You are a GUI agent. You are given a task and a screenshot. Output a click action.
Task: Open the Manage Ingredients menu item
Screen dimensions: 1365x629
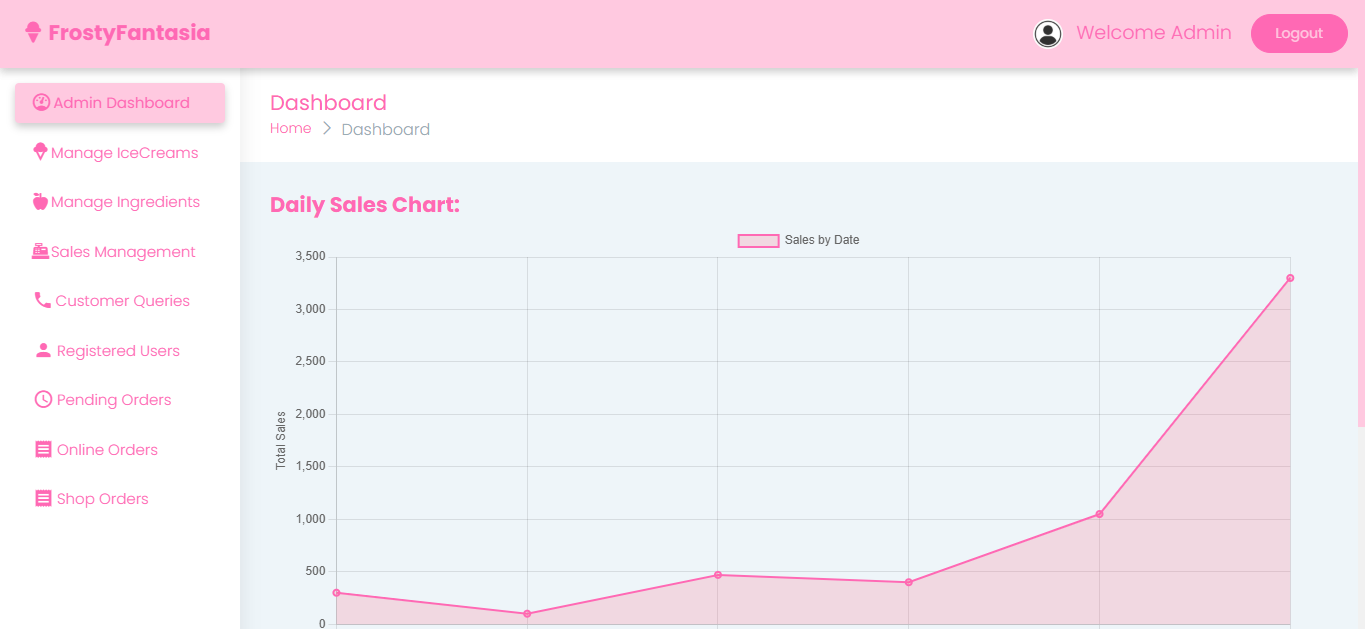coord(125,202)
